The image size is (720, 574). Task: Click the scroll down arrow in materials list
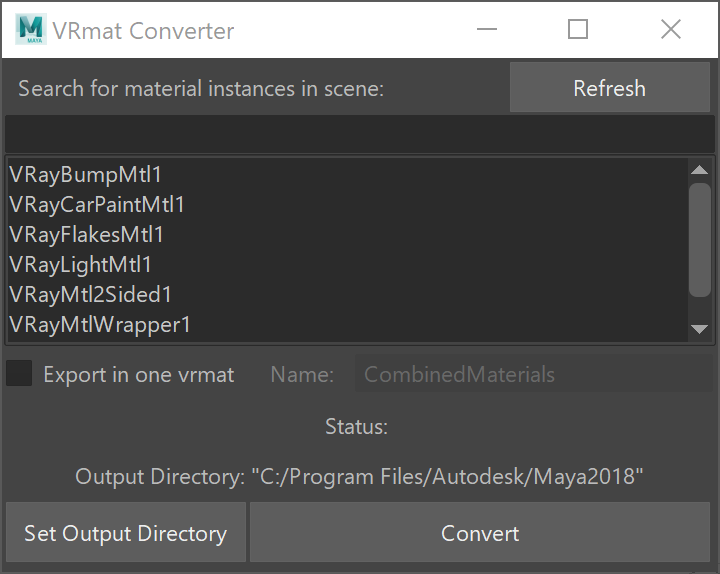699,329
